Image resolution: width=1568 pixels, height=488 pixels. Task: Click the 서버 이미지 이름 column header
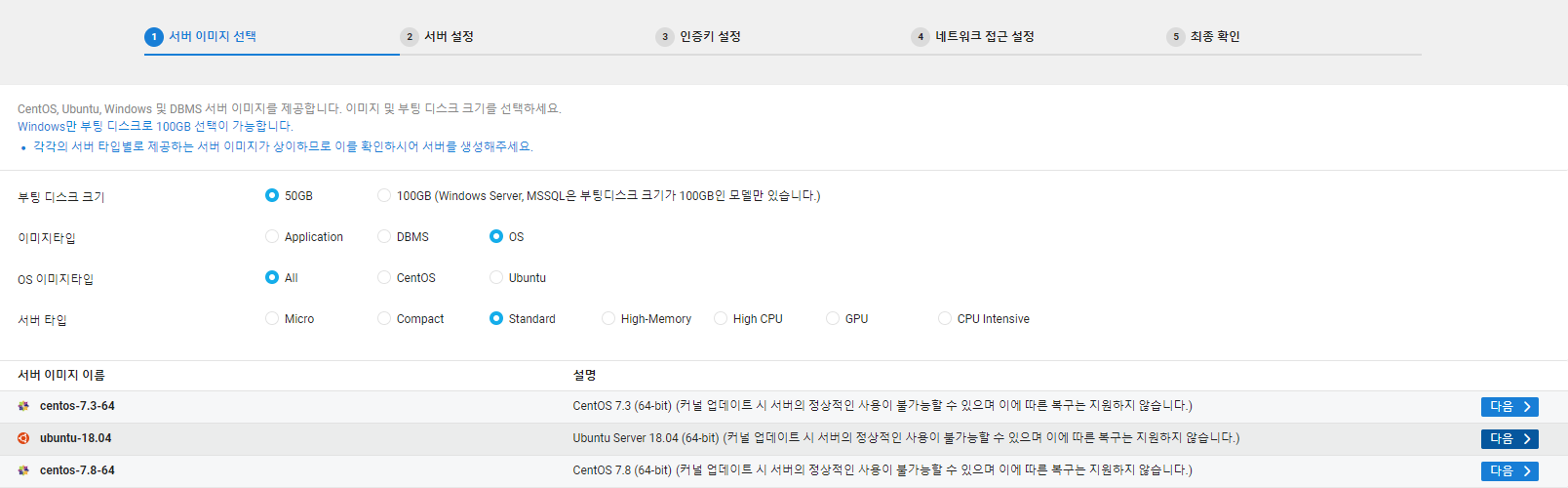coord(60,375)
